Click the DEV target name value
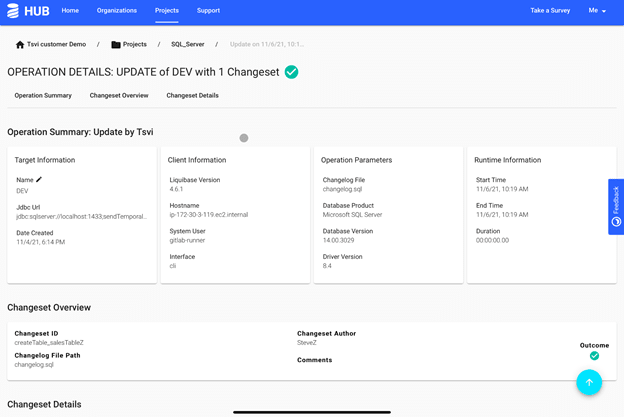 point(22,191)
